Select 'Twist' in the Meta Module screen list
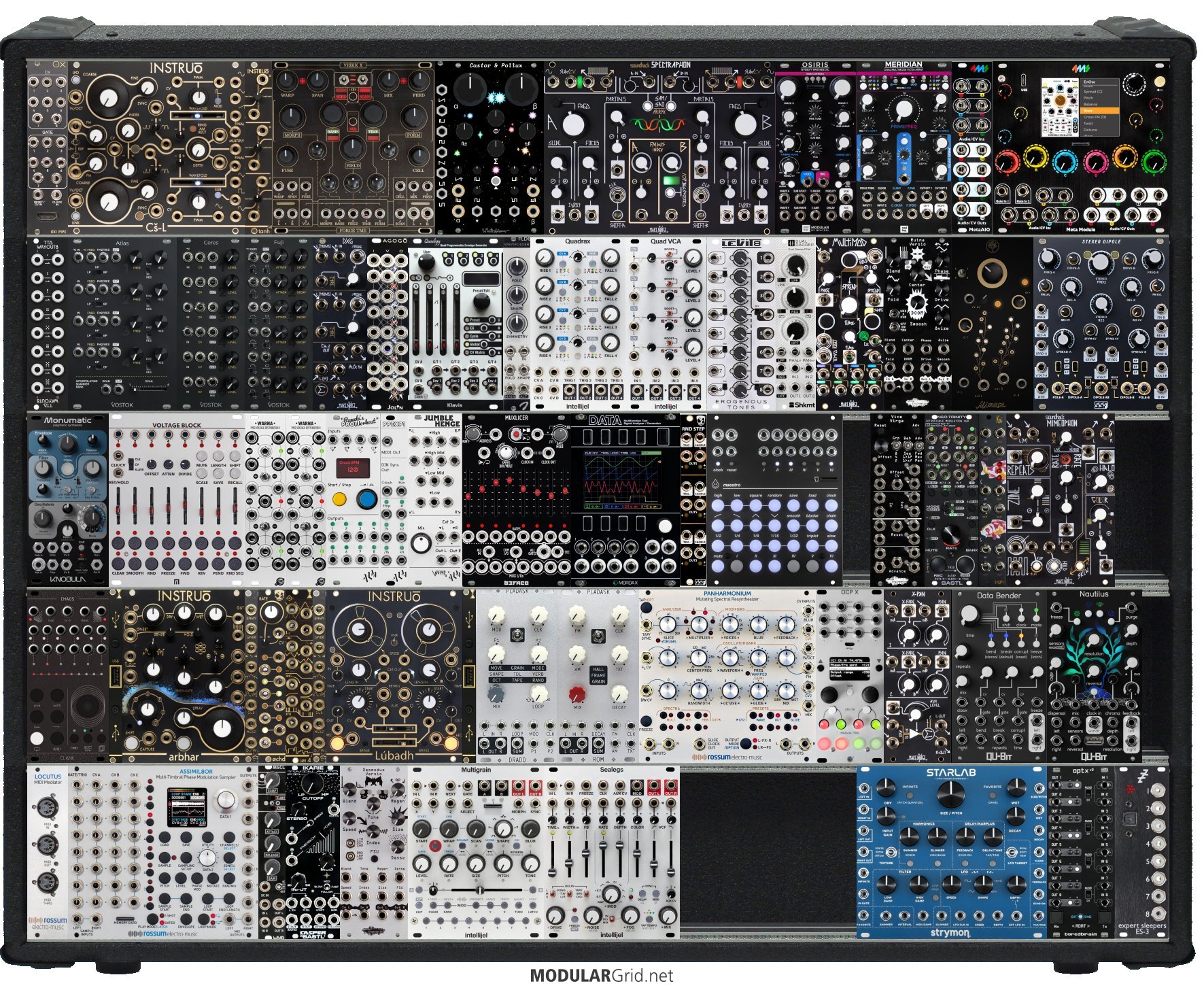 click(x=1099, y=124)
